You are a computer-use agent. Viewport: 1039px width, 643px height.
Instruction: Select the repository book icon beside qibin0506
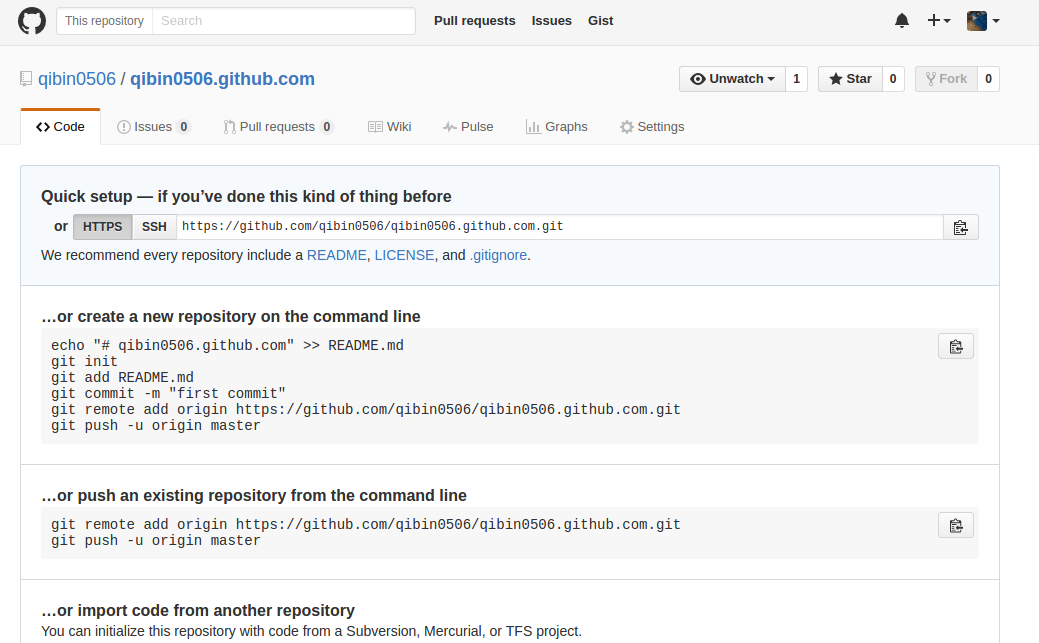26,79
